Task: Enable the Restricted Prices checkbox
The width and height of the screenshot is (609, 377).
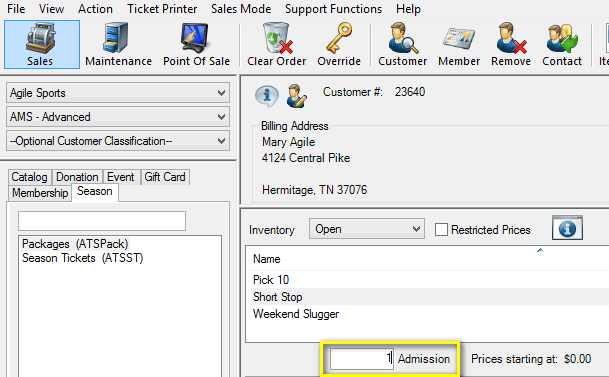Action: pos(441,229)
